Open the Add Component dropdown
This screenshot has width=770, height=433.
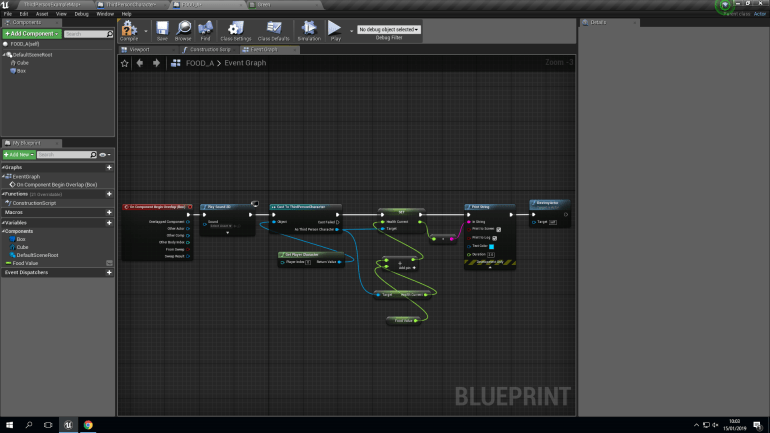tap(32, 33)
